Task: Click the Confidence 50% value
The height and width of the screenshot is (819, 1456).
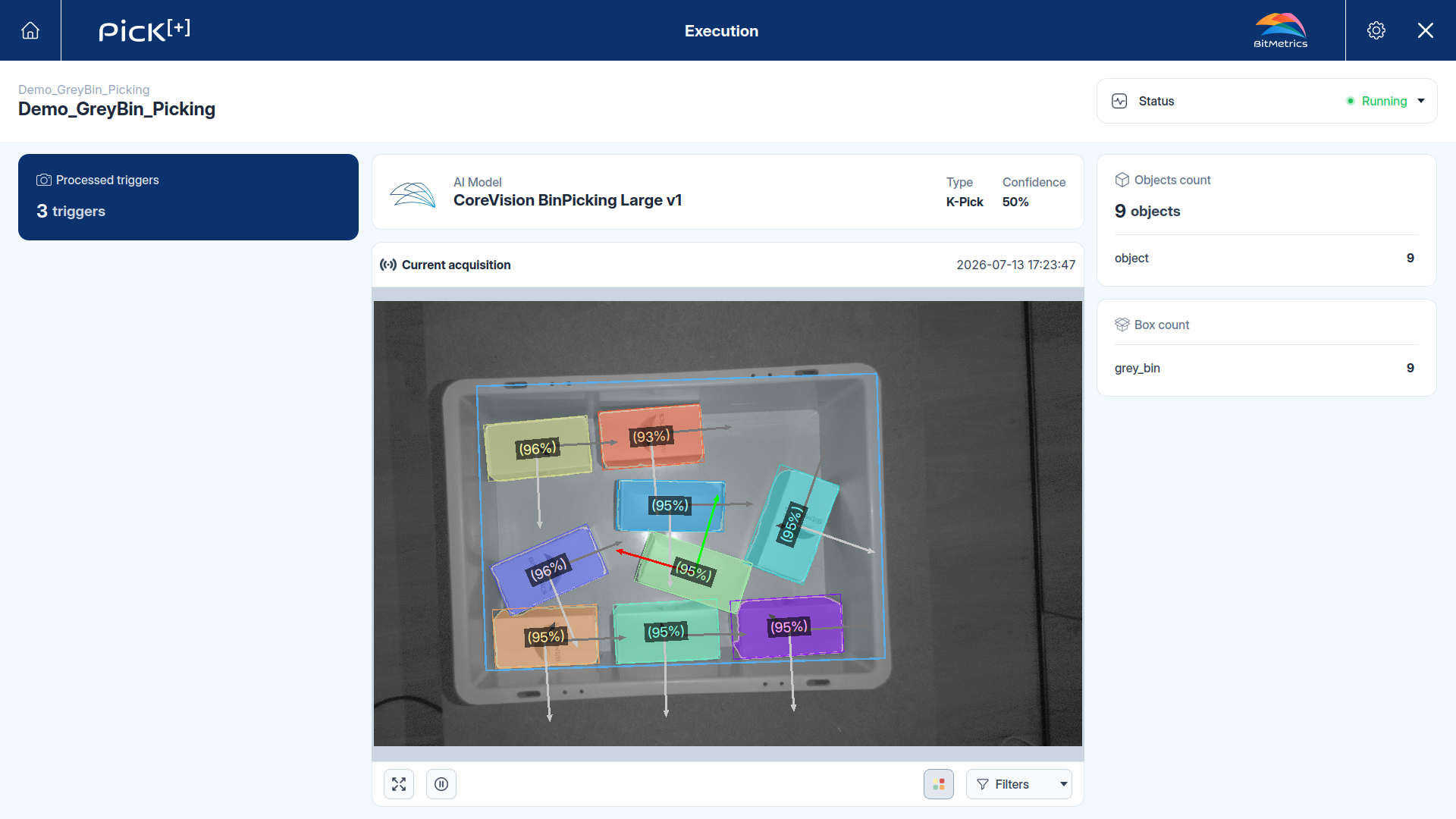Action: pos(1015,202)
